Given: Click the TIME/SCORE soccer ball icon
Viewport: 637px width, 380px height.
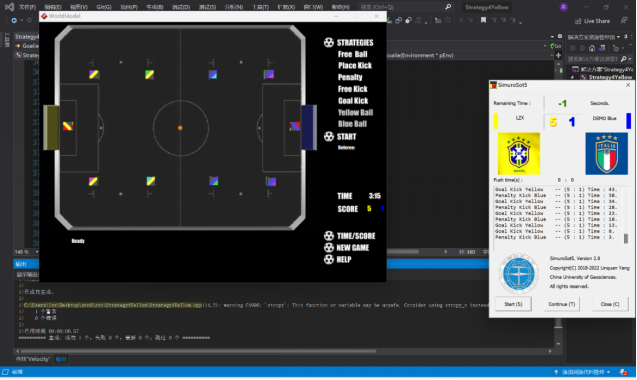Looking at the screenshot, I should click(329, 236).
